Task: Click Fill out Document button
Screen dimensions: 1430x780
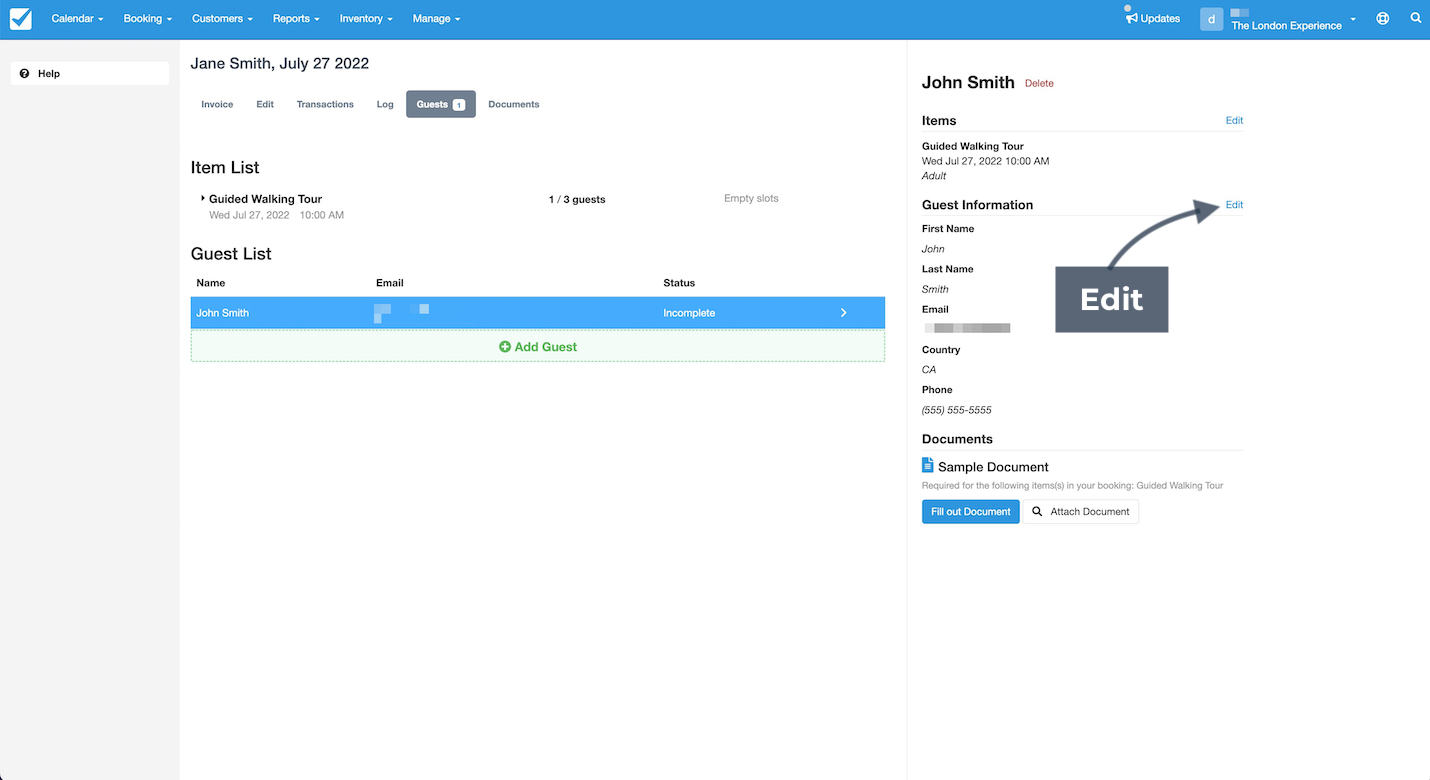Action: (x=971, y=512)
